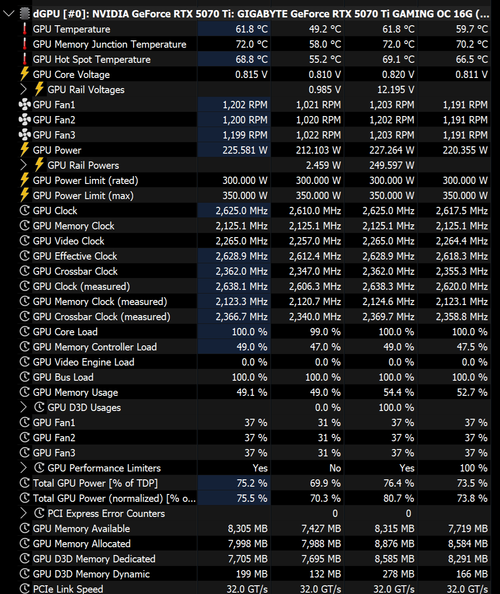Image resolution: width=500 pixels, height=594 pixels.
Task: Select the GPU Crossbar Clock (measured) label
Action: point(102,317)
